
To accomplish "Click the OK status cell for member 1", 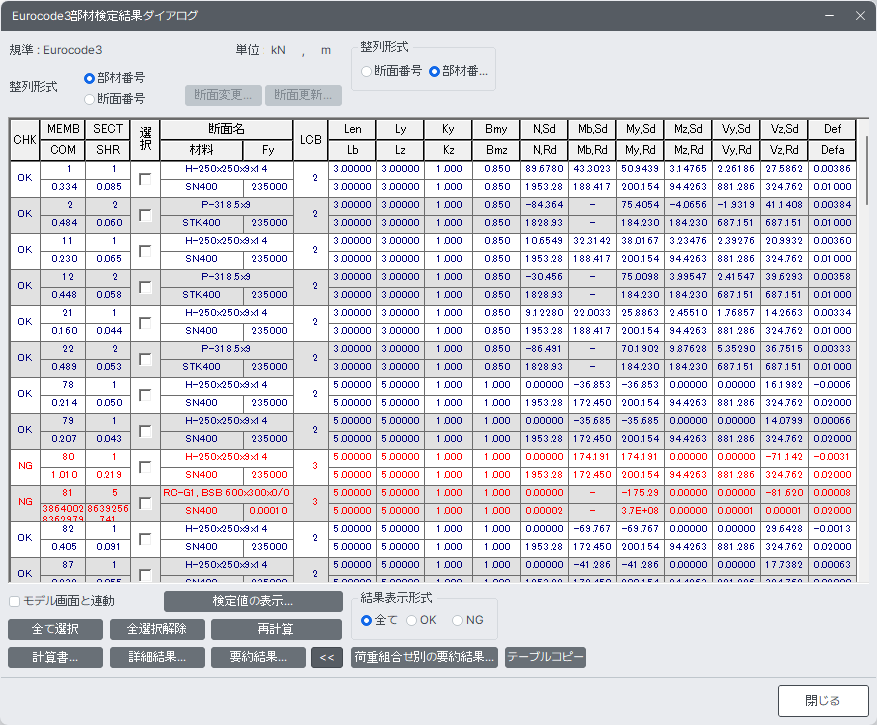I will point(25,178).
